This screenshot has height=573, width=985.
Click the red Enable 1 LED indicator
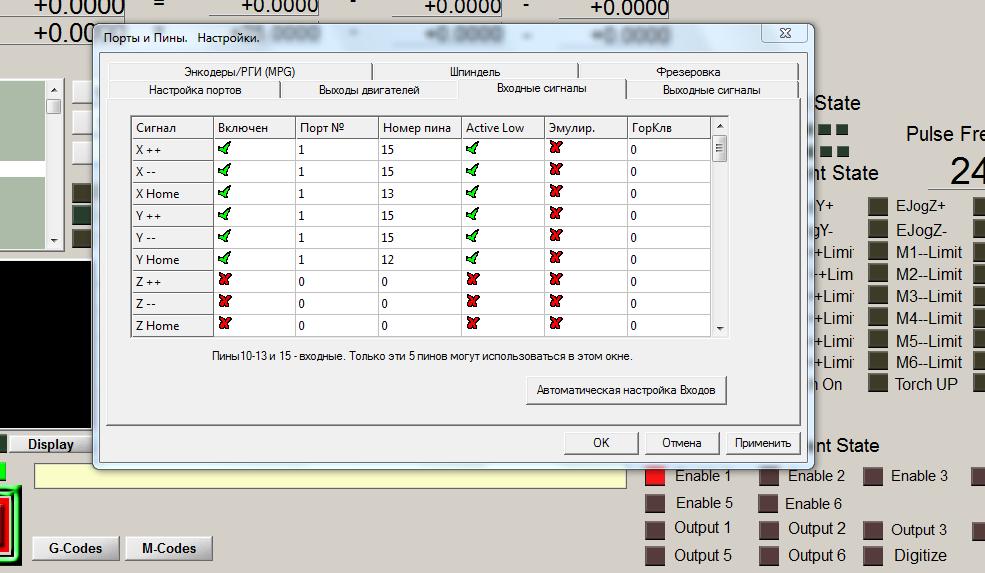[655, 477]
